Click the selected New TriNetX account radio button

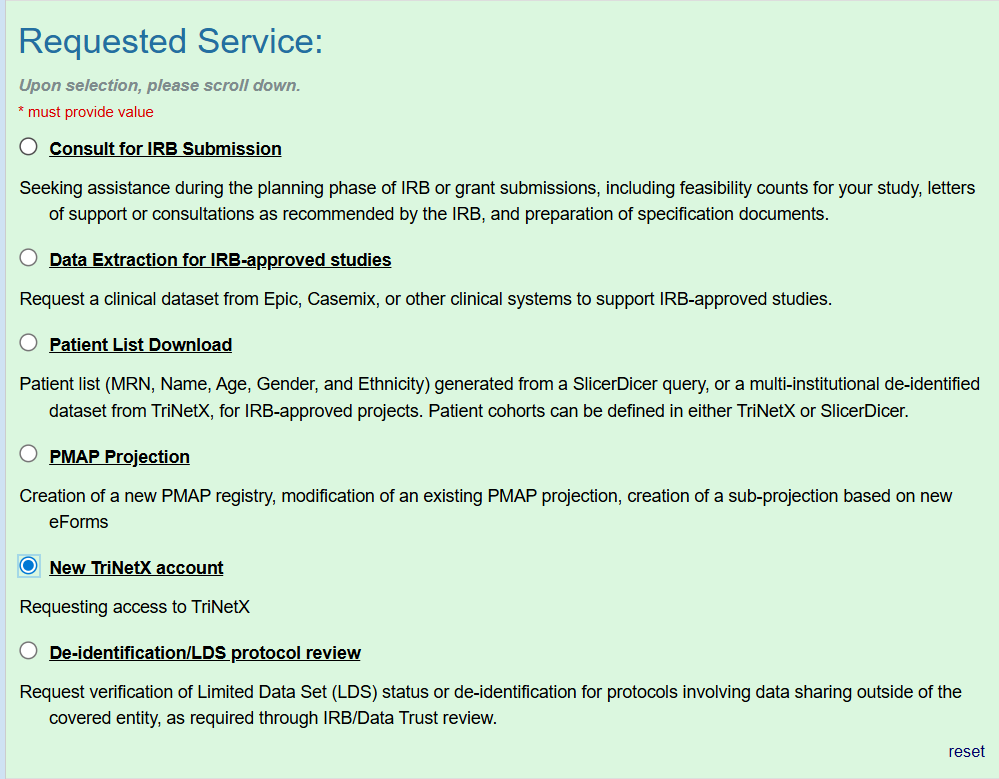point(28,566)
